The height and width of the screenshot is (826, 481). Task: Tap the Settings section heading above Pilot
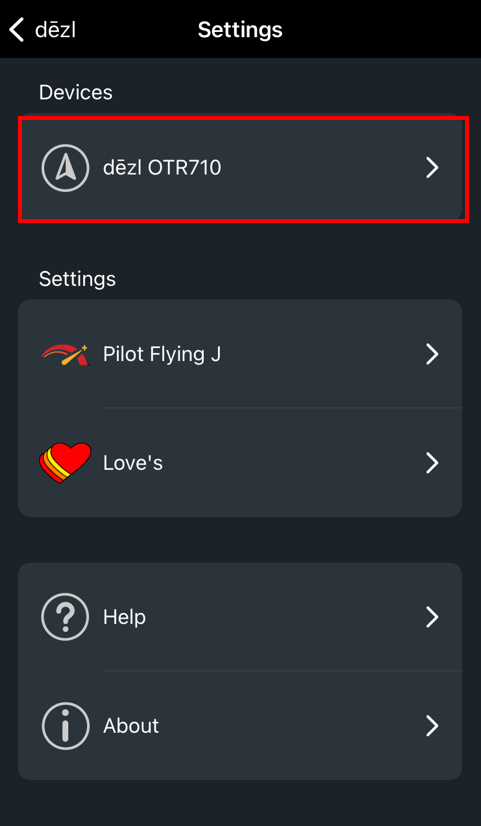[77, 279]
